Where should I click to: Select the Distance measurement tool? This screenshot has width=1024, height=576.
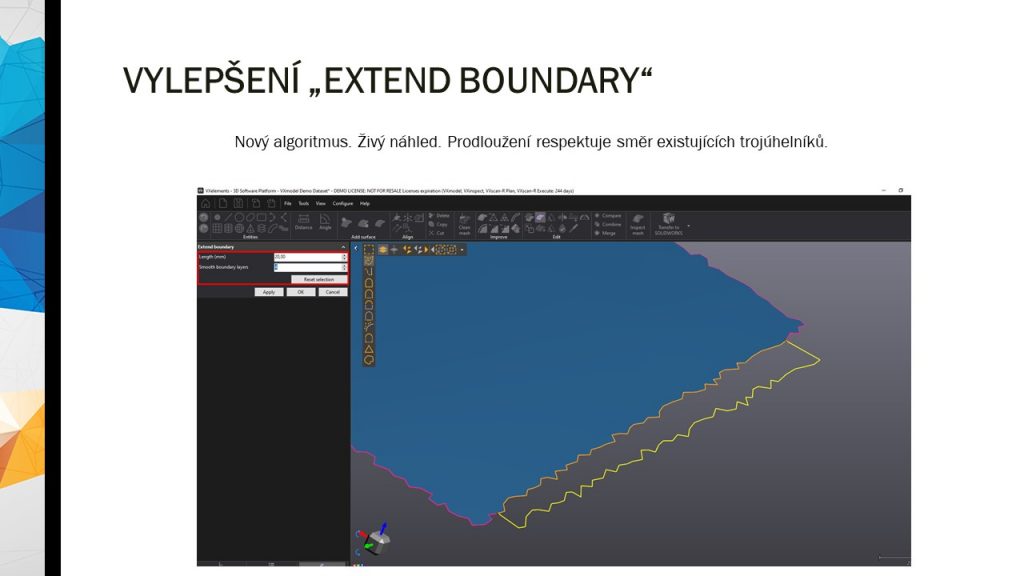click(x=303, y=221)
